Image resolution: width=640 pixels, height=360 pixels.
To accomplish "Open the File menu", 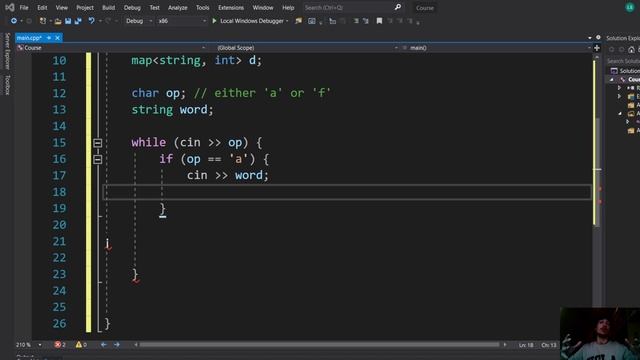I will coord(24,7).
